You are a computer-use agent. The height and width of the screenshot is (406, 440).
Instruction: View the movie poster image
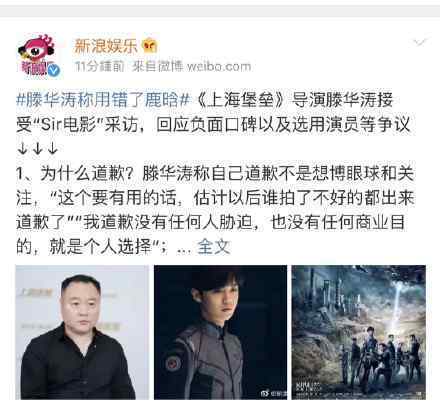coord(359,332)
